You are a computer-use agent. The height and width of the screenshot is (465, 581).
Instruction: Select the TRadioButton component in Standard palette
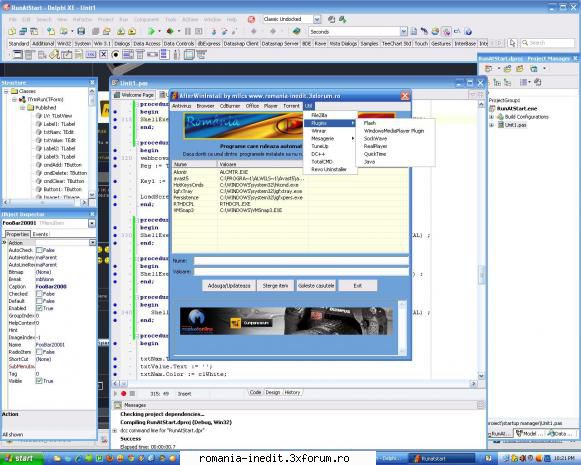click(115, 55)
